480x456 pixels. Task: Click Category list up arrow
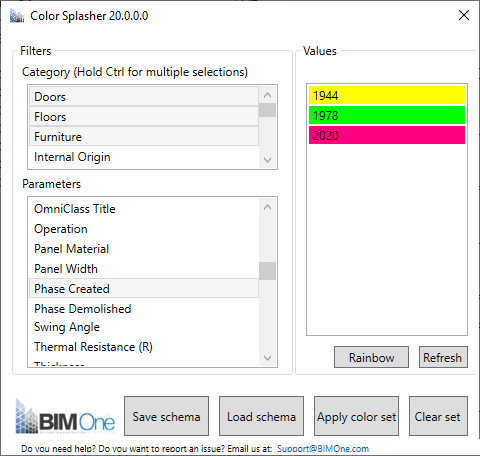pyautogui.click(x=267, y=95)
